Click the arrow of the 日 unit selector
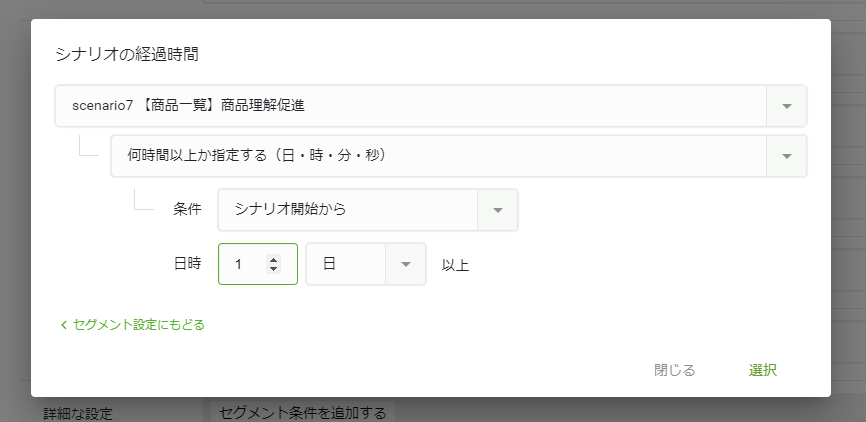 tap(406, 264)
